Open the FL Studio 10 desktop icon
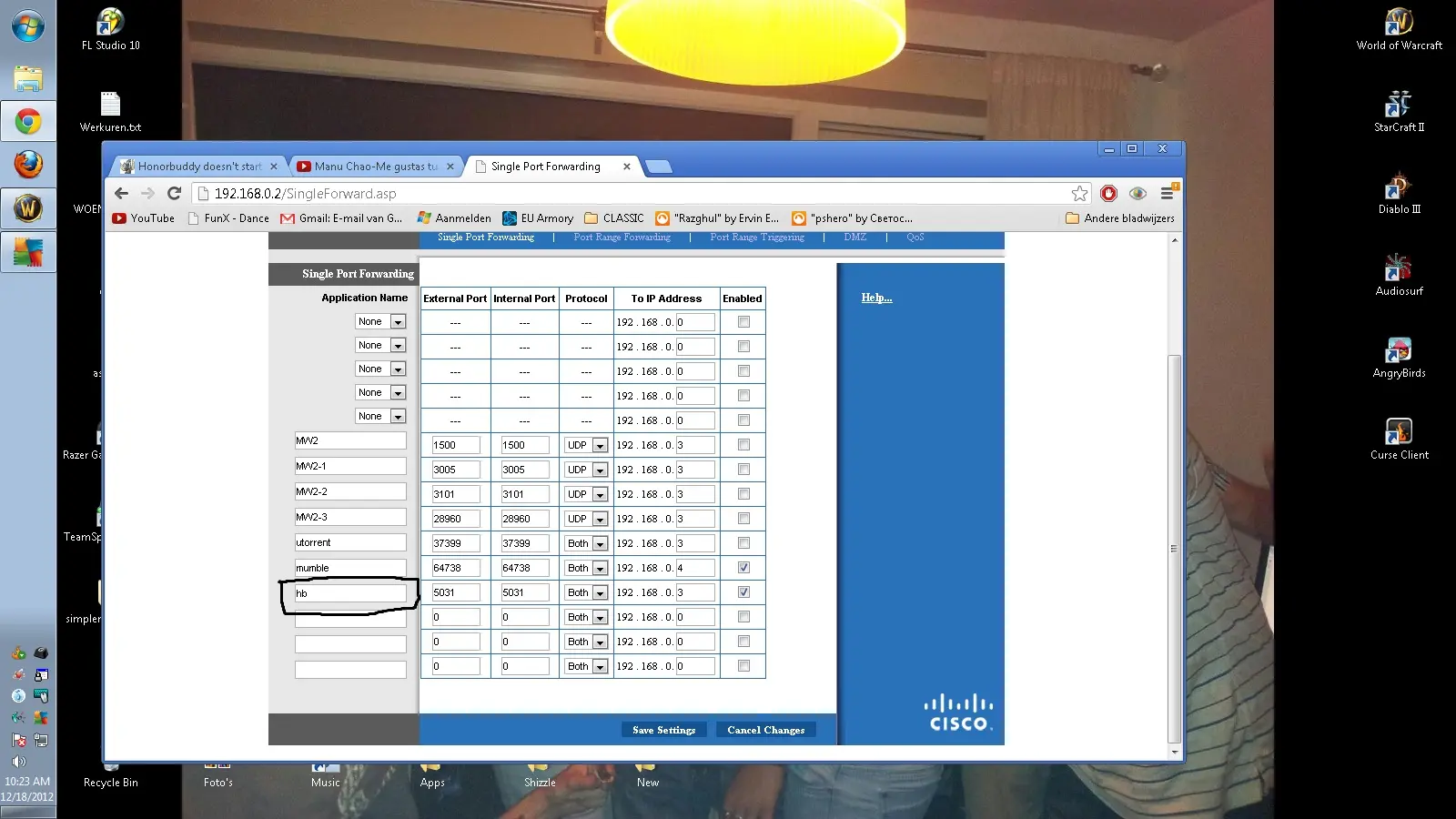The height and width of the screenshot is (819, 1456). [x=110, y=29]
